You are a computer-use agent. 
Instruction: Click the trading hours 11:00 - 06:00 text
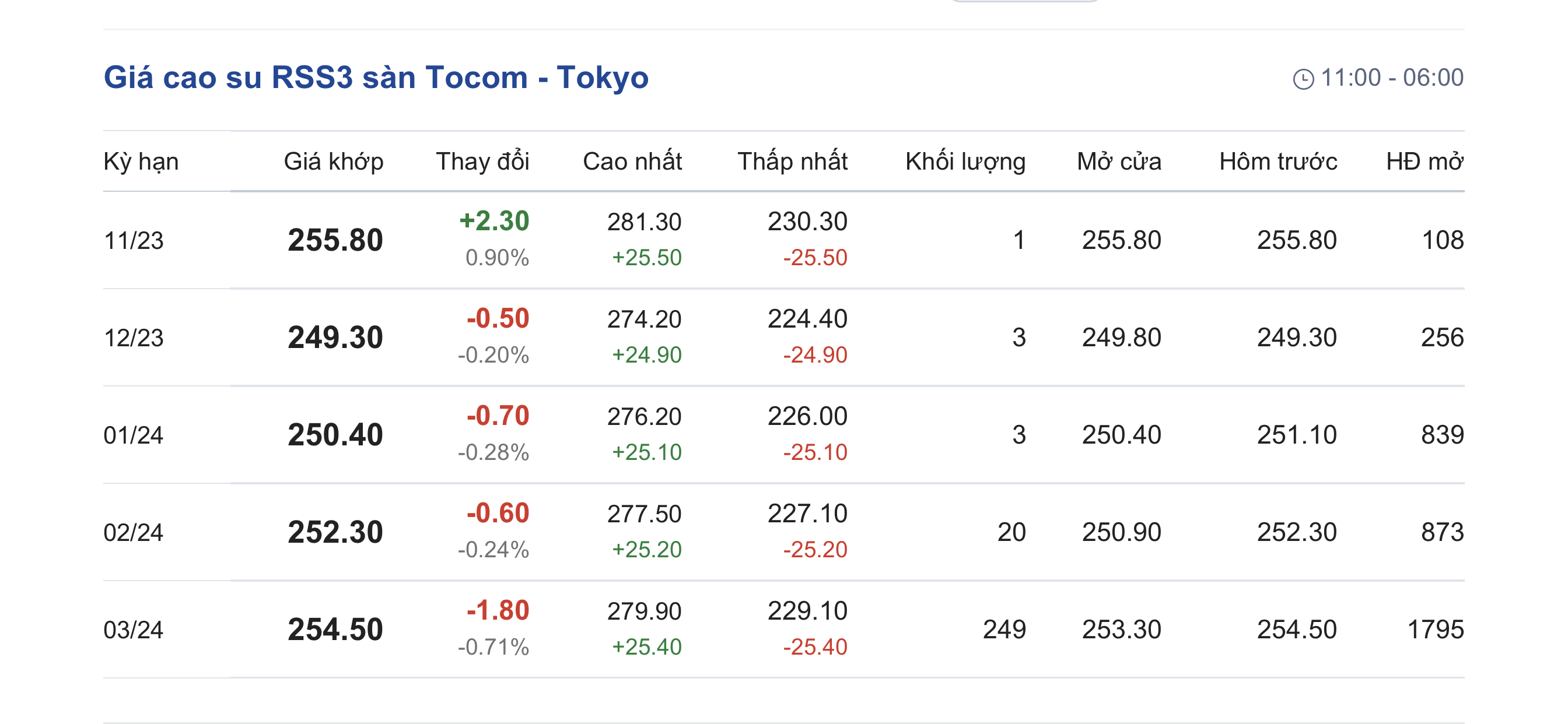coord(1392,78)
